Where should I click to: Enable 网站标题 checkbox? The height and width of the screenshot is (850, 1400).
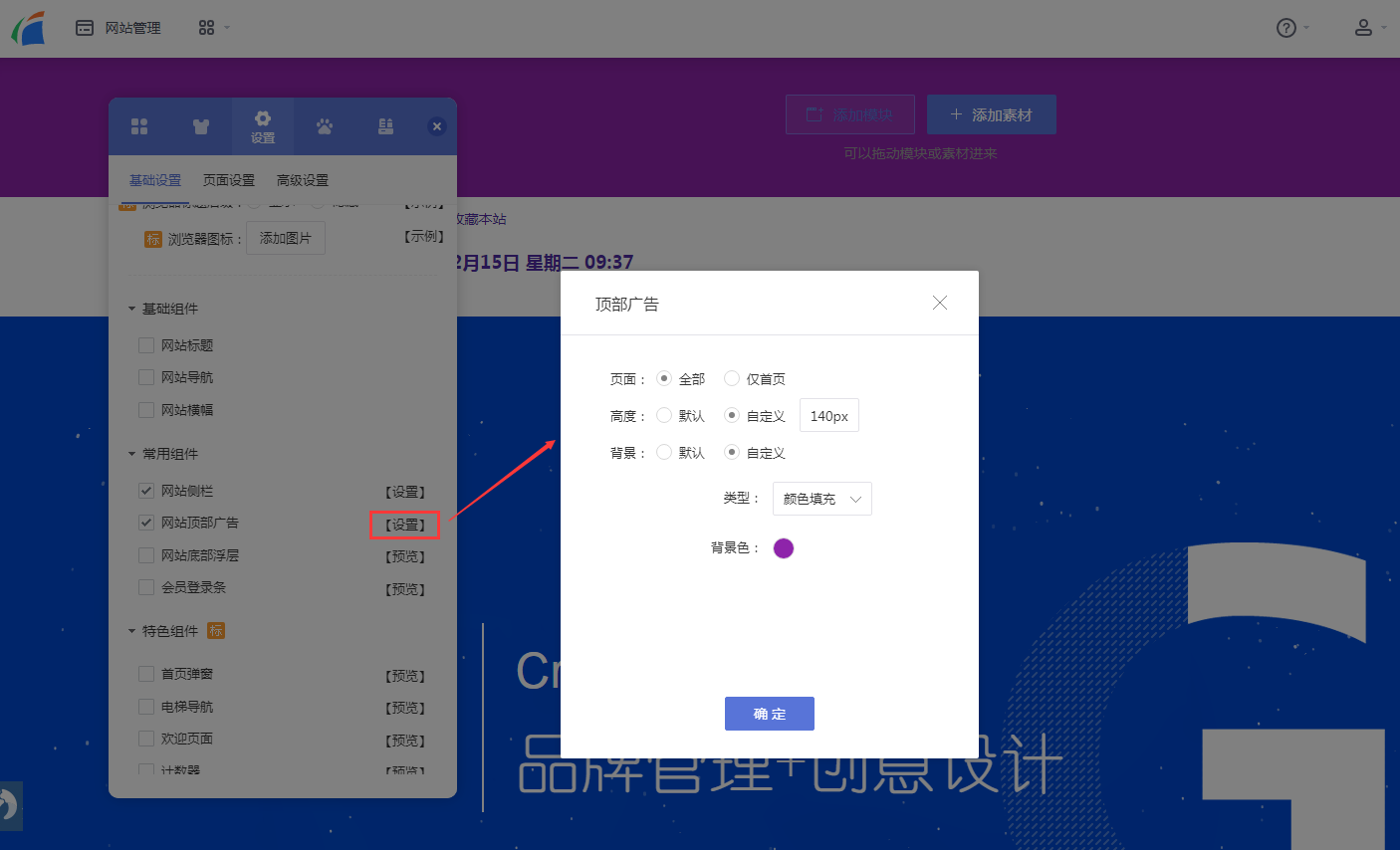point(146,345)
